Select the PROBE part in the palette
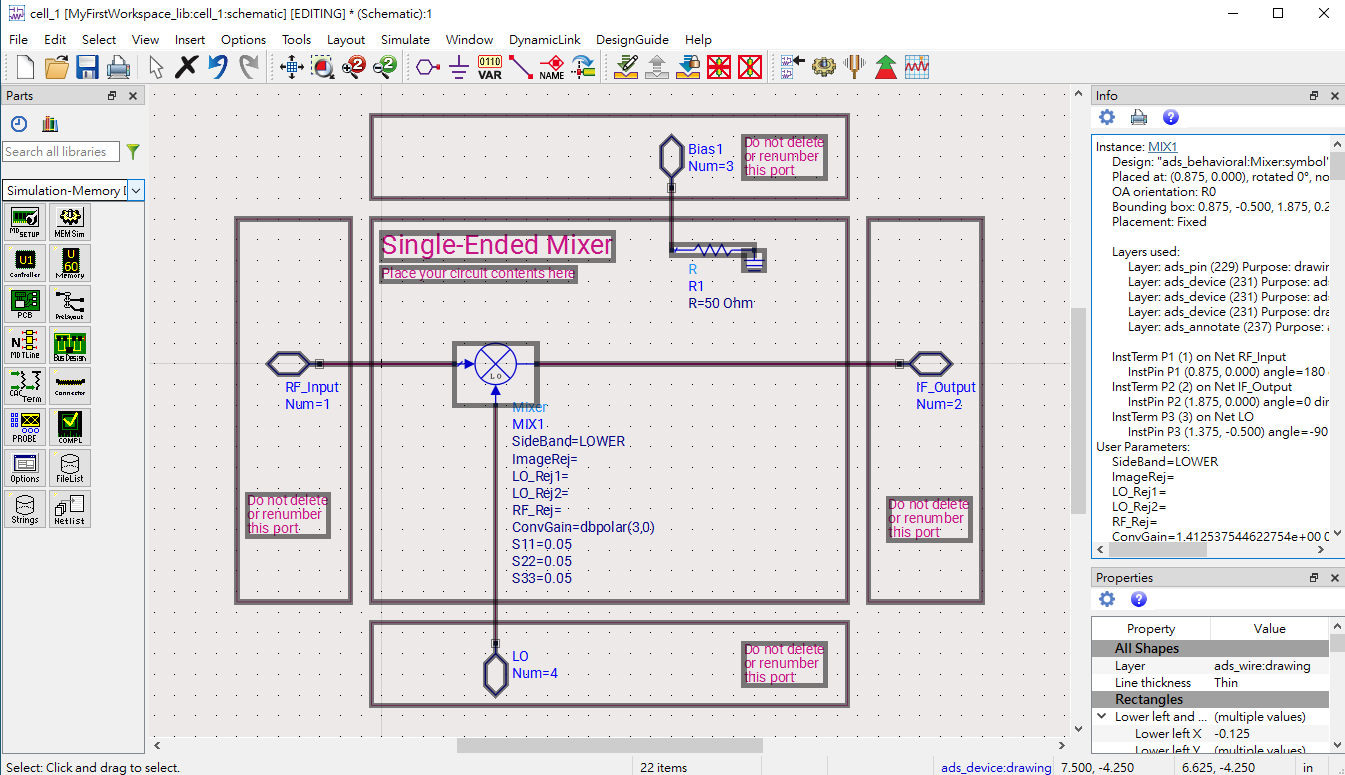Screen dimensions: 1345x775 (x=25, y=426)
